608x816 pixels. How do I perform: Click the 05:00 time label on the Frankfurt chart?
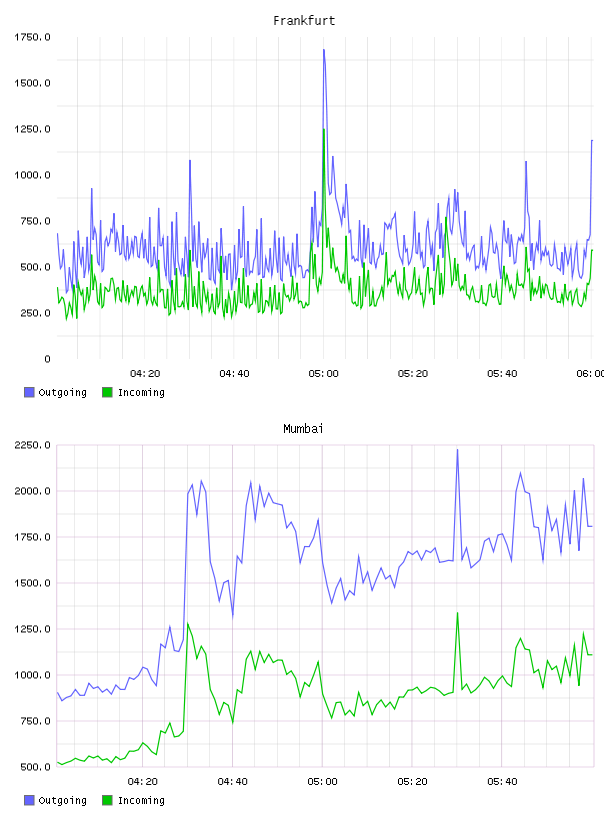coord(323,374)
